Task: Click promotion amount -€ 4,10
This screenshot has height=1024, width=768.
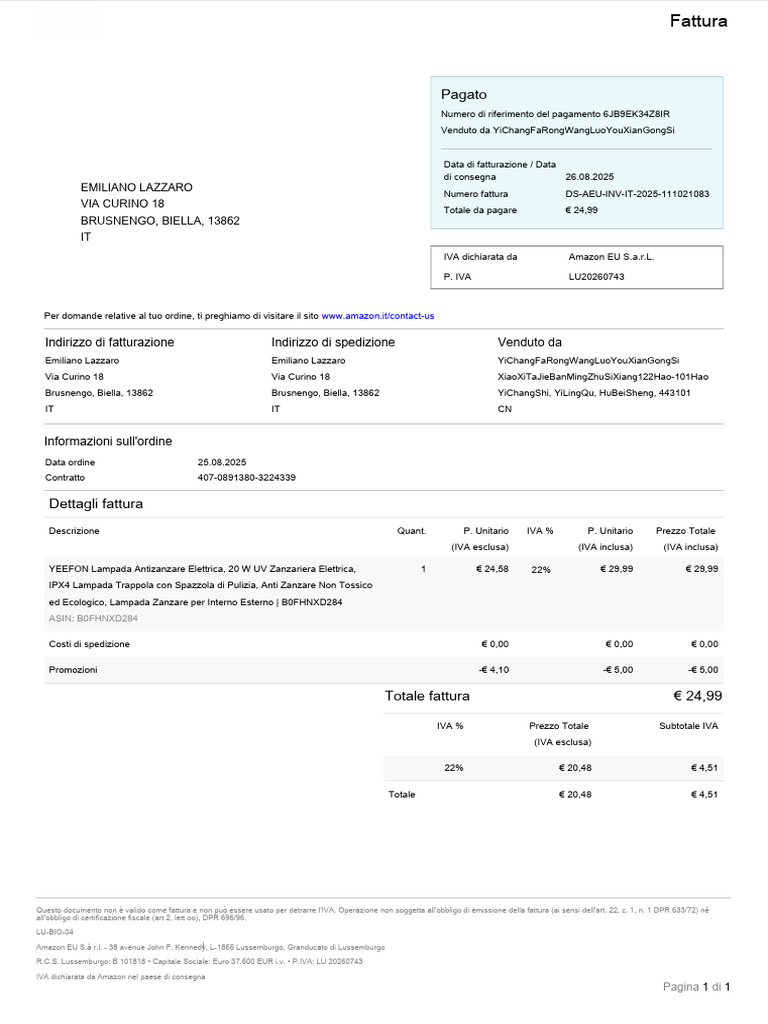Action: coord(494,669)
